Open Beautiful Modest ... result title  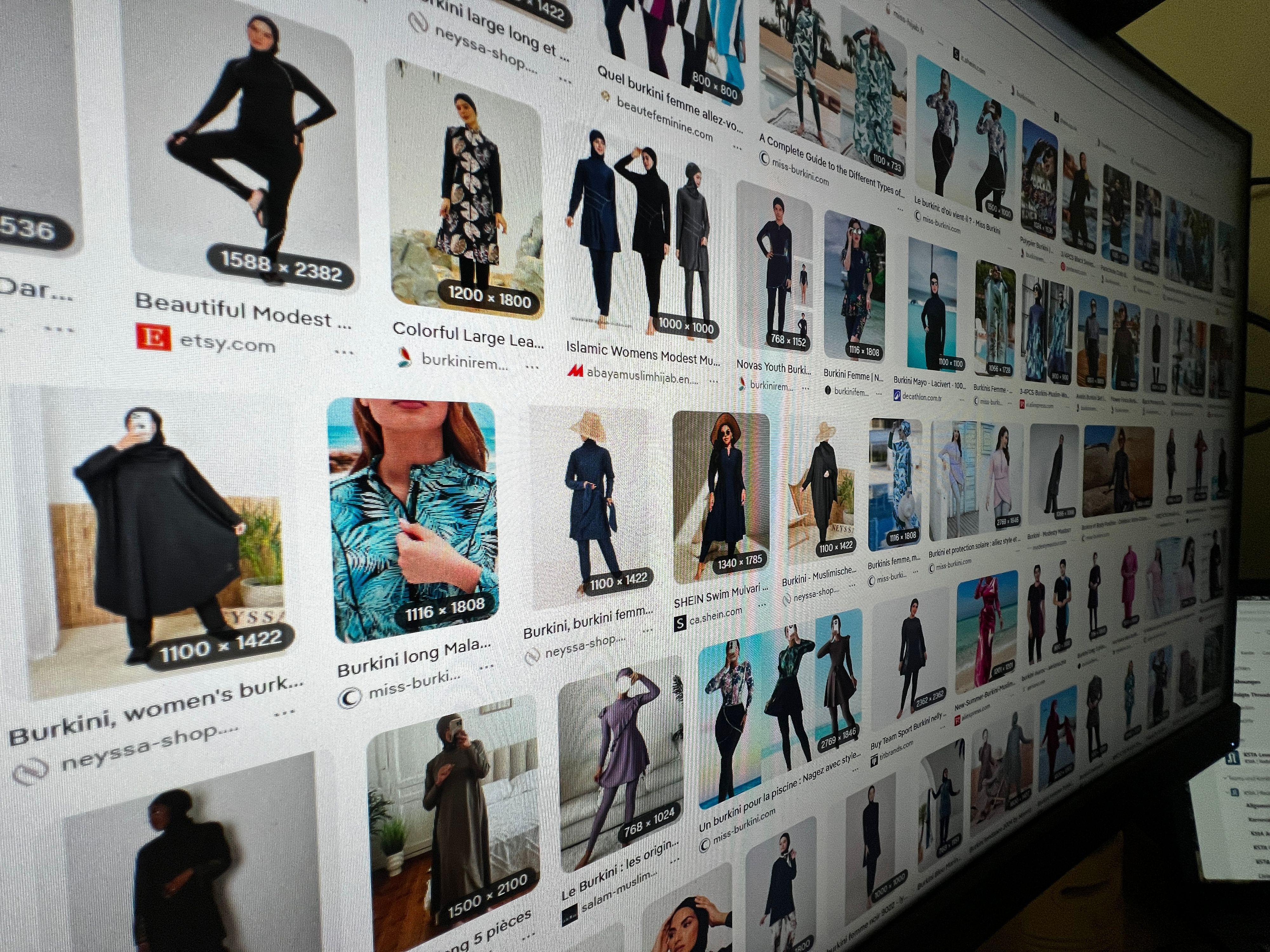[243, 312]
